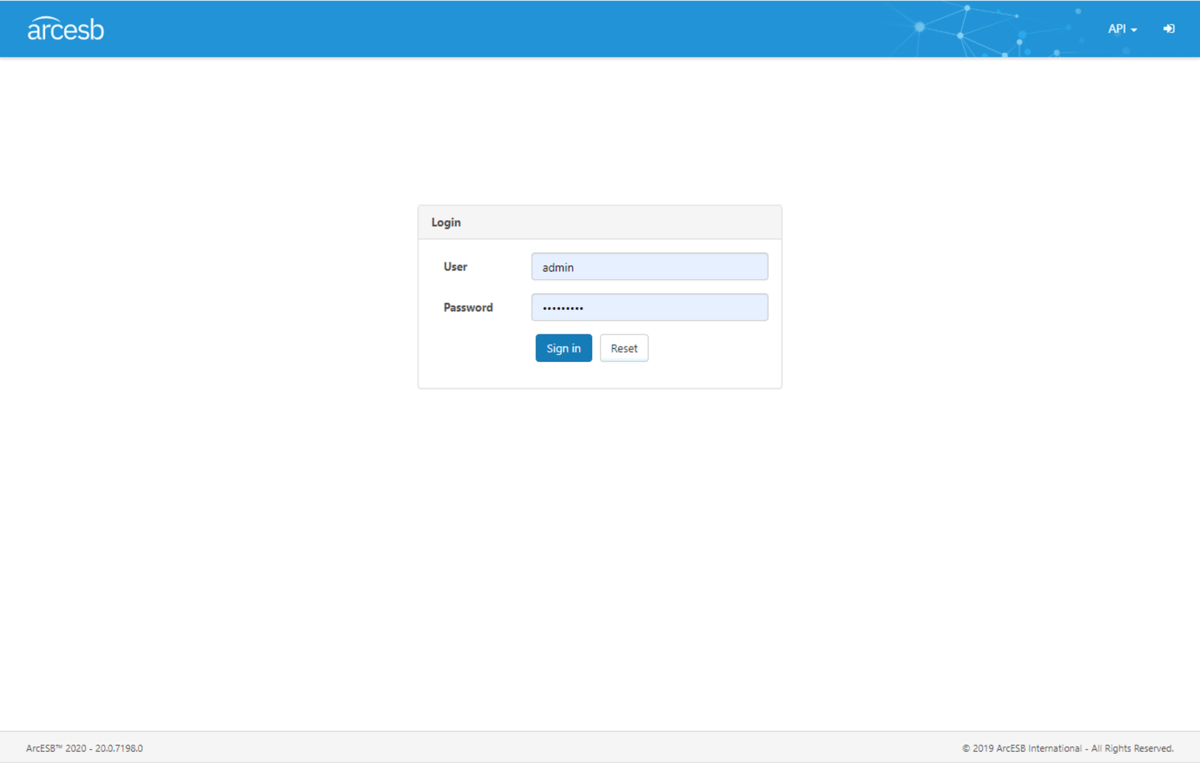Screen dimensions: 1200x763
Task: Click the Sign in button
Action: [x=563, y=348]
